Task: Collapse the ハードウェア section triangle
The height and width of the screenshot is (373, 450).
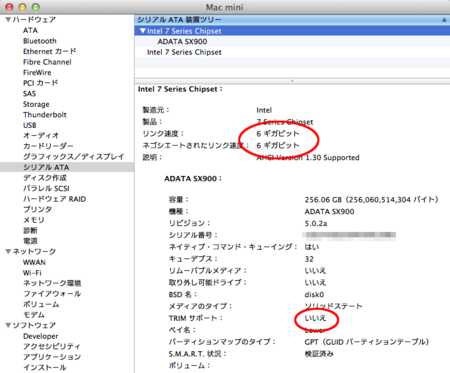Action: click(x=8, y=20)
